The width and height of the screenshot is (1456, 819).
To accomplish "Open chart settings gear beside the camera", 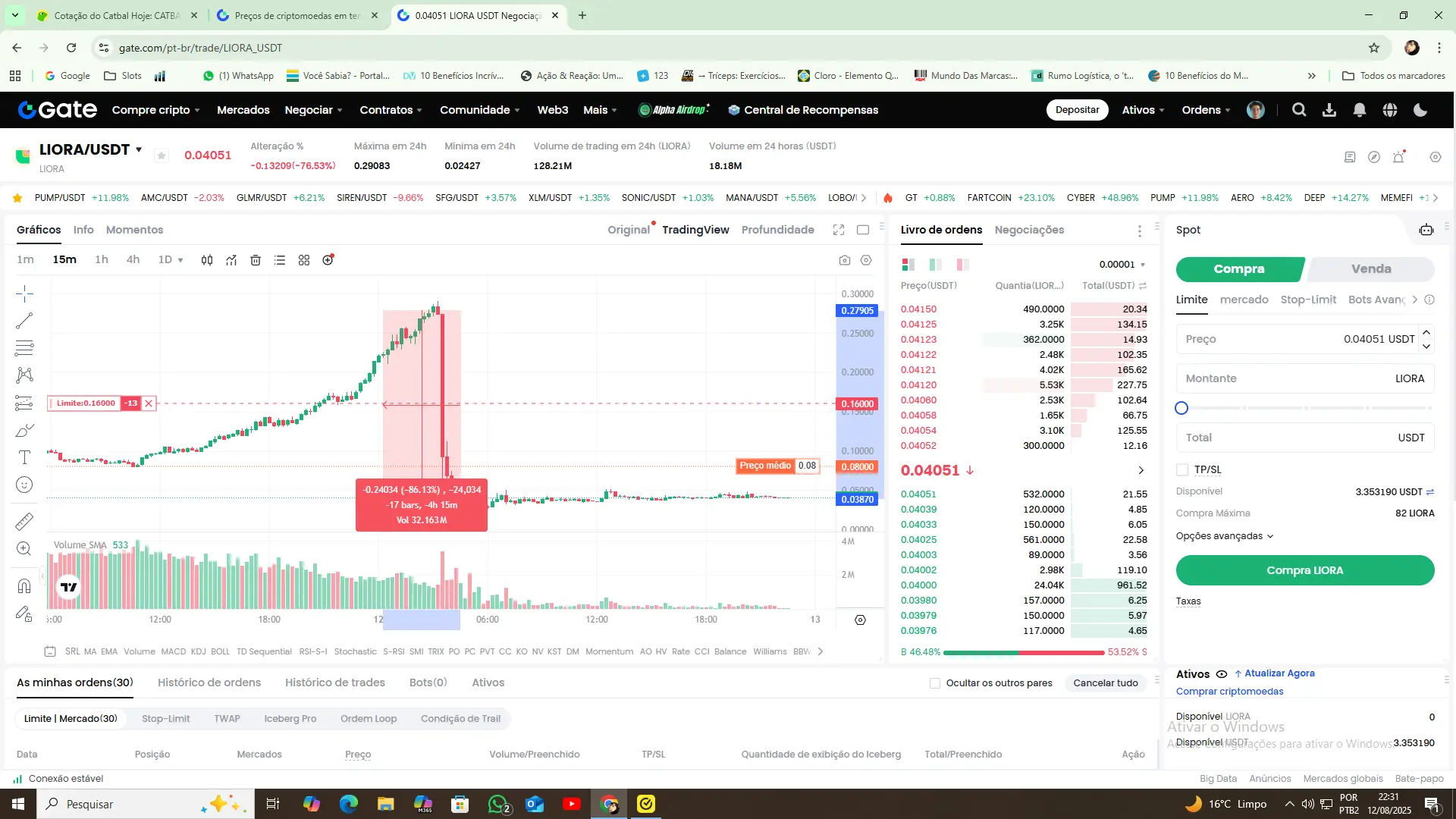I will (x=866, y=260).
